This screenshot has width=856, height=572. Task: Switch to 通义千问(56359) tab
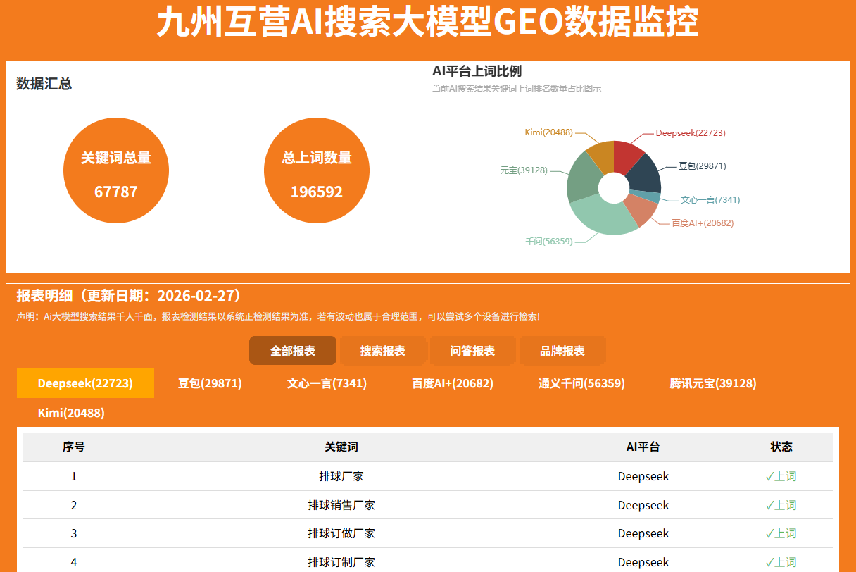coord(581,383)
